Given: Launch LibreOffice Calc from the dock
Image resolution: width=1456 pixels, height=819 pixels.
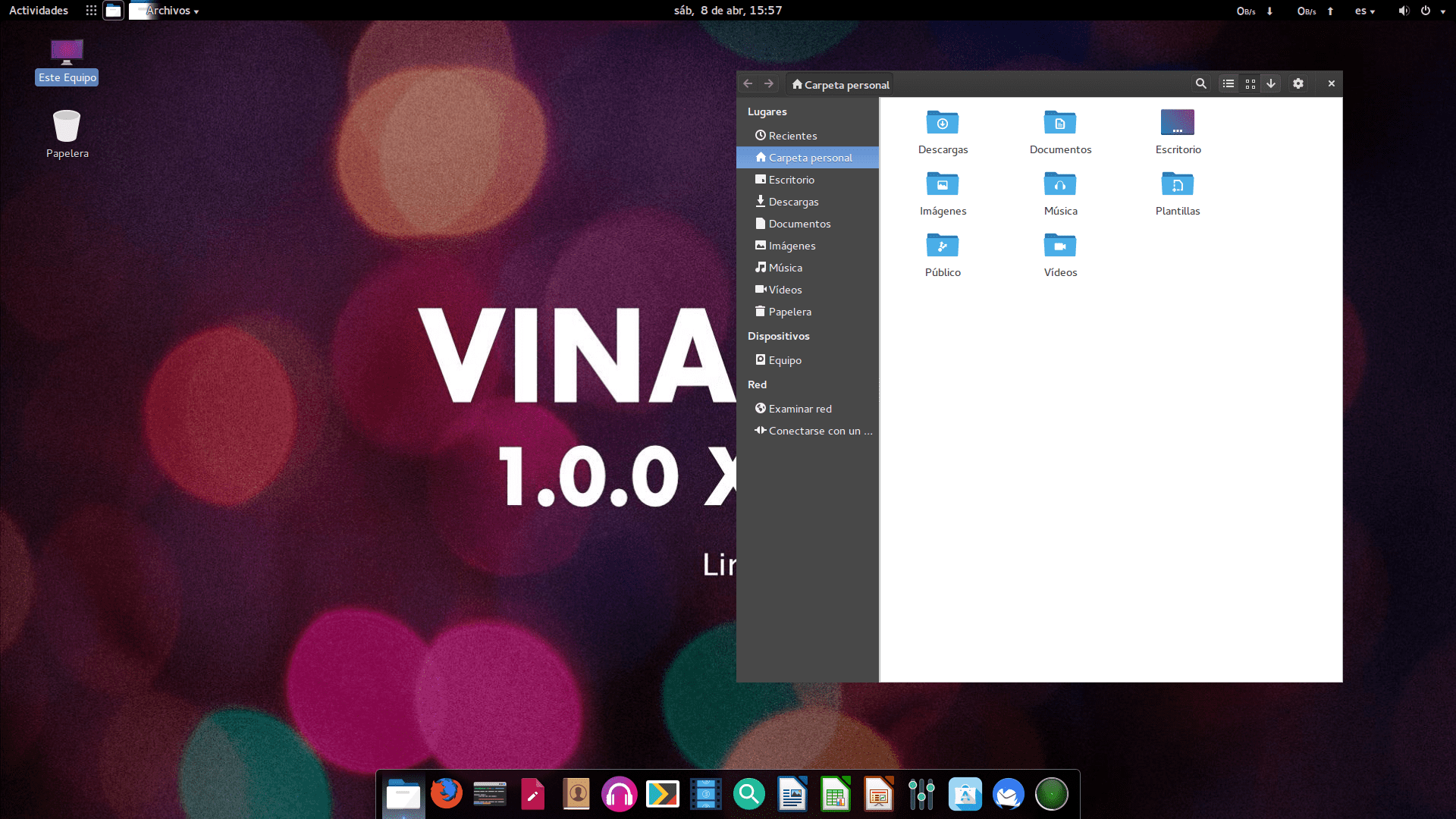Looking at the screenshot, I should [836, 795].
